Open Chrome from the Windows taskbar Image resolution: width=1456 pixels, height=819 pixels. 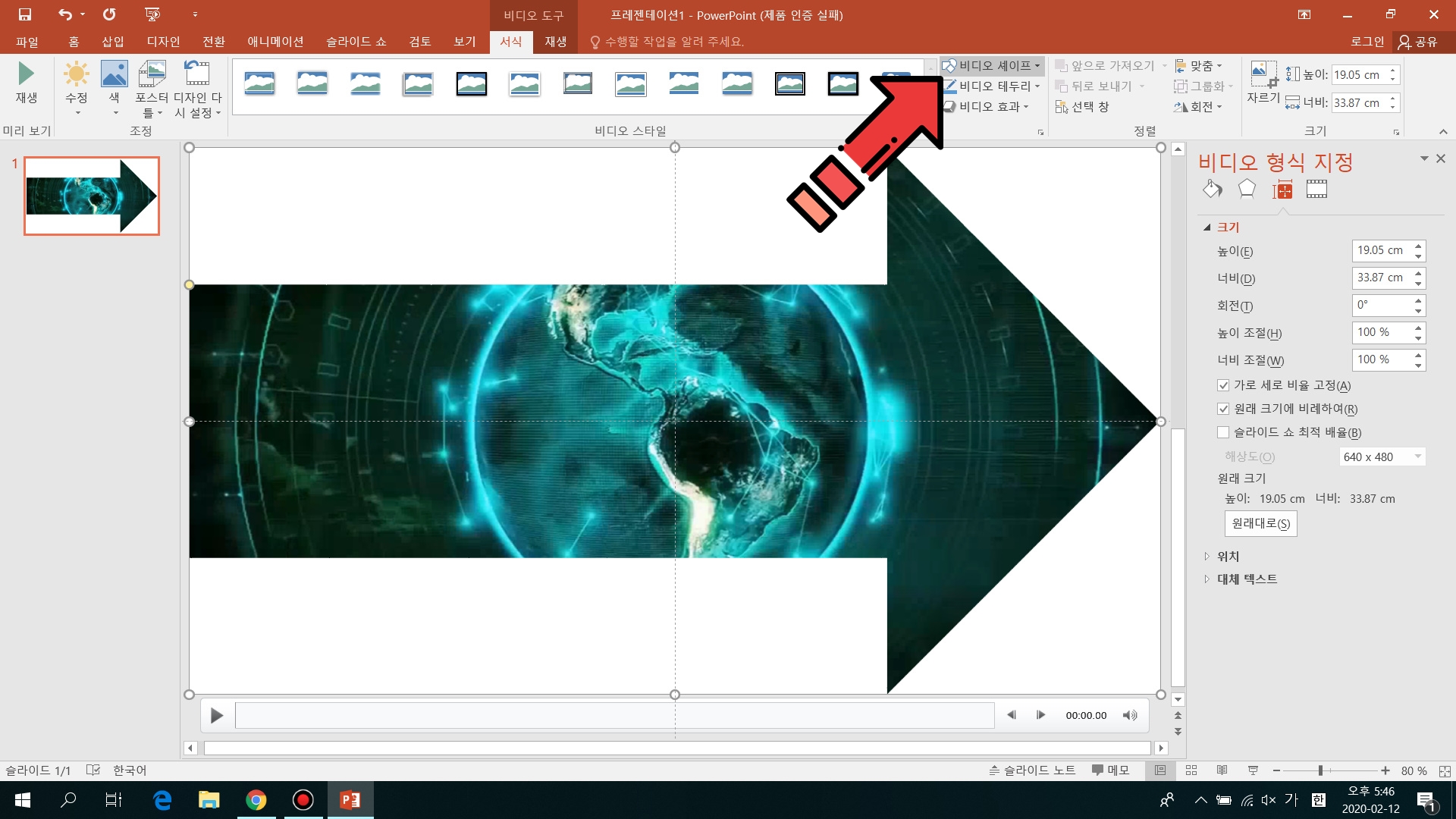(x=256, y=800)
